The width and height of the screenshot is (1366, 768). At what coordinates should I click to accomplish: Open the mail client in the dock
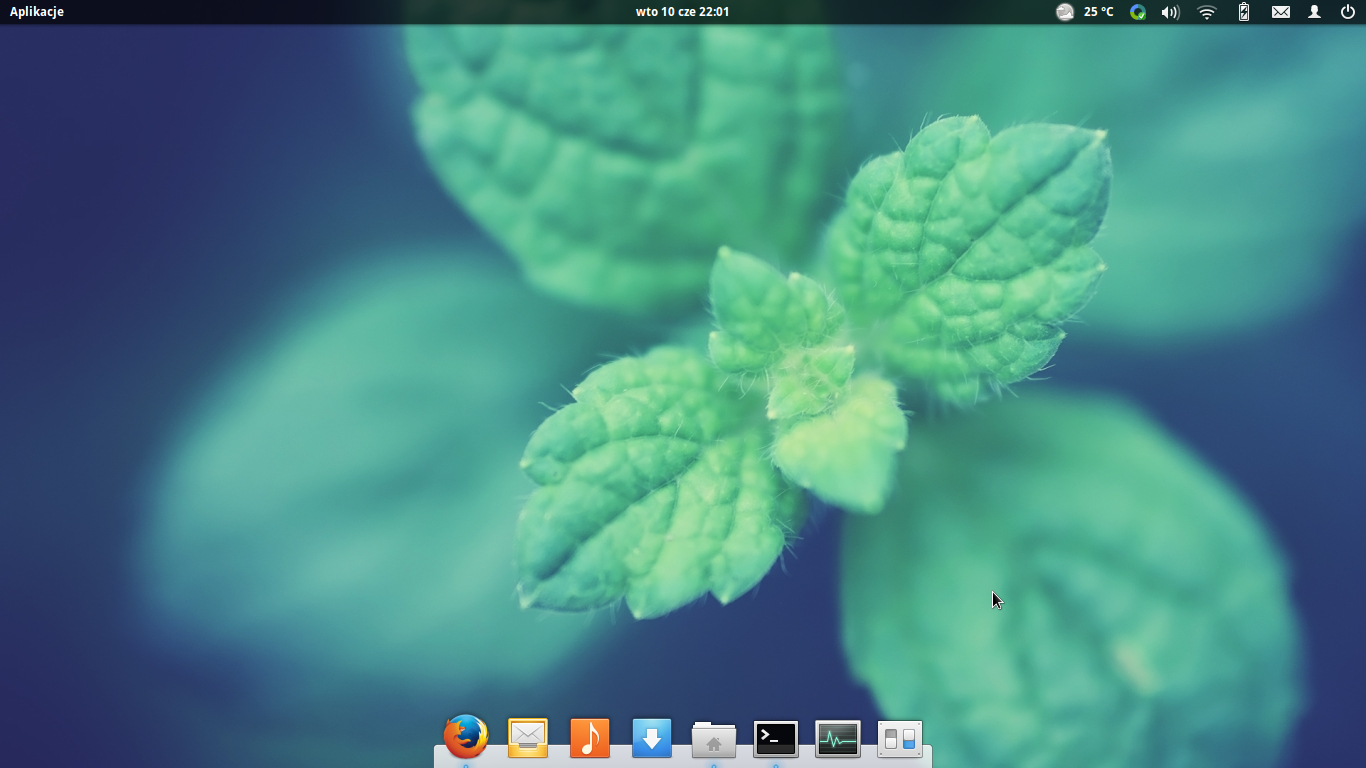click(x=528, y=738)
